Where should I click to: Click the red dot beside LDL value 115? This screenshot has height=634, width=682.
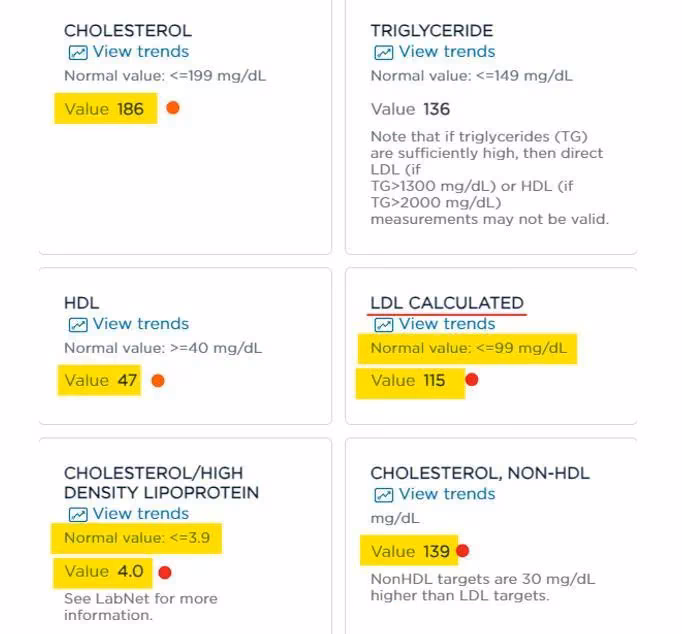point(472,380)
